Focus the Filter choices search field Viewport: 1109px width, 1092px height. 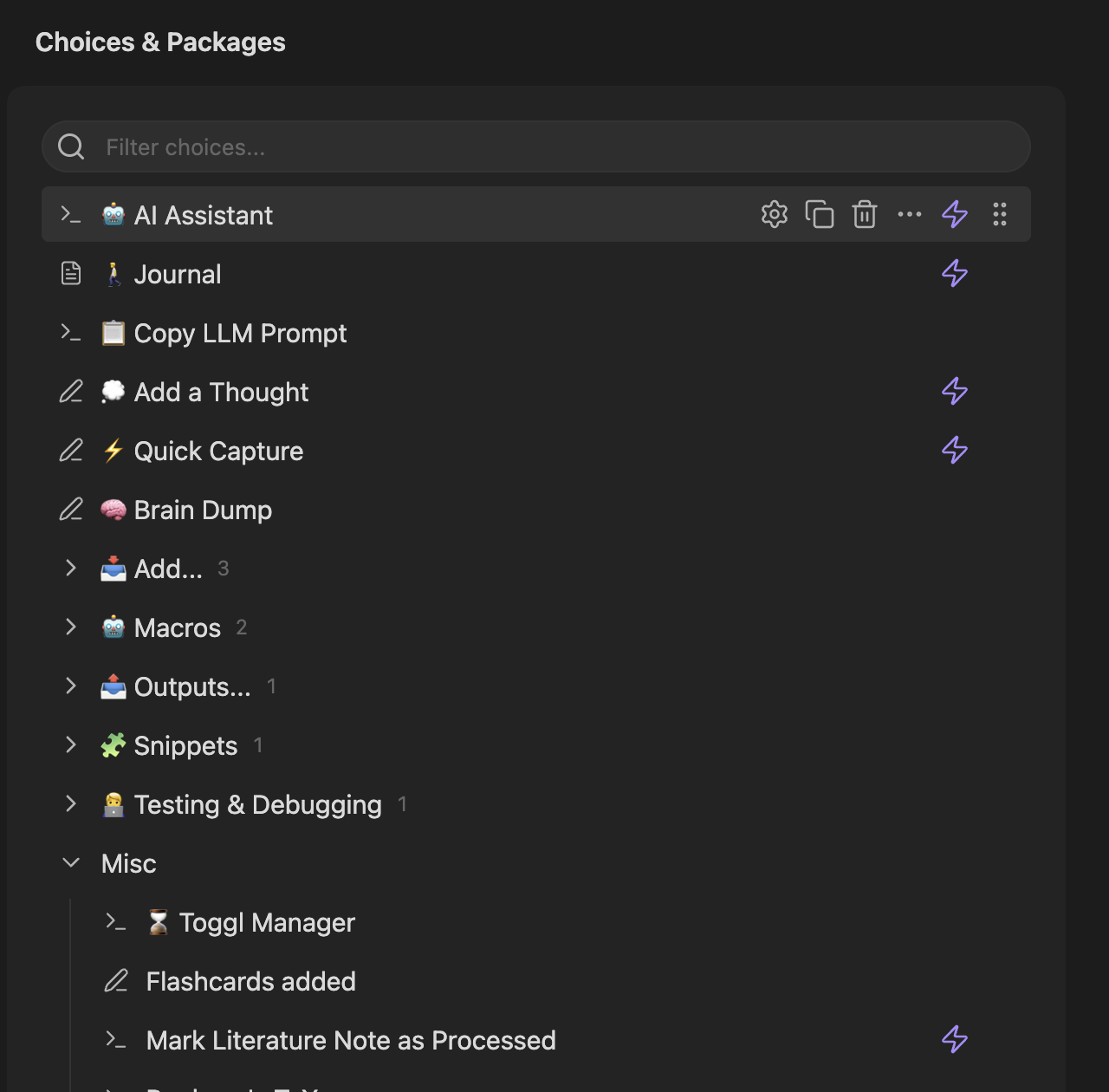tap(535, 146)
